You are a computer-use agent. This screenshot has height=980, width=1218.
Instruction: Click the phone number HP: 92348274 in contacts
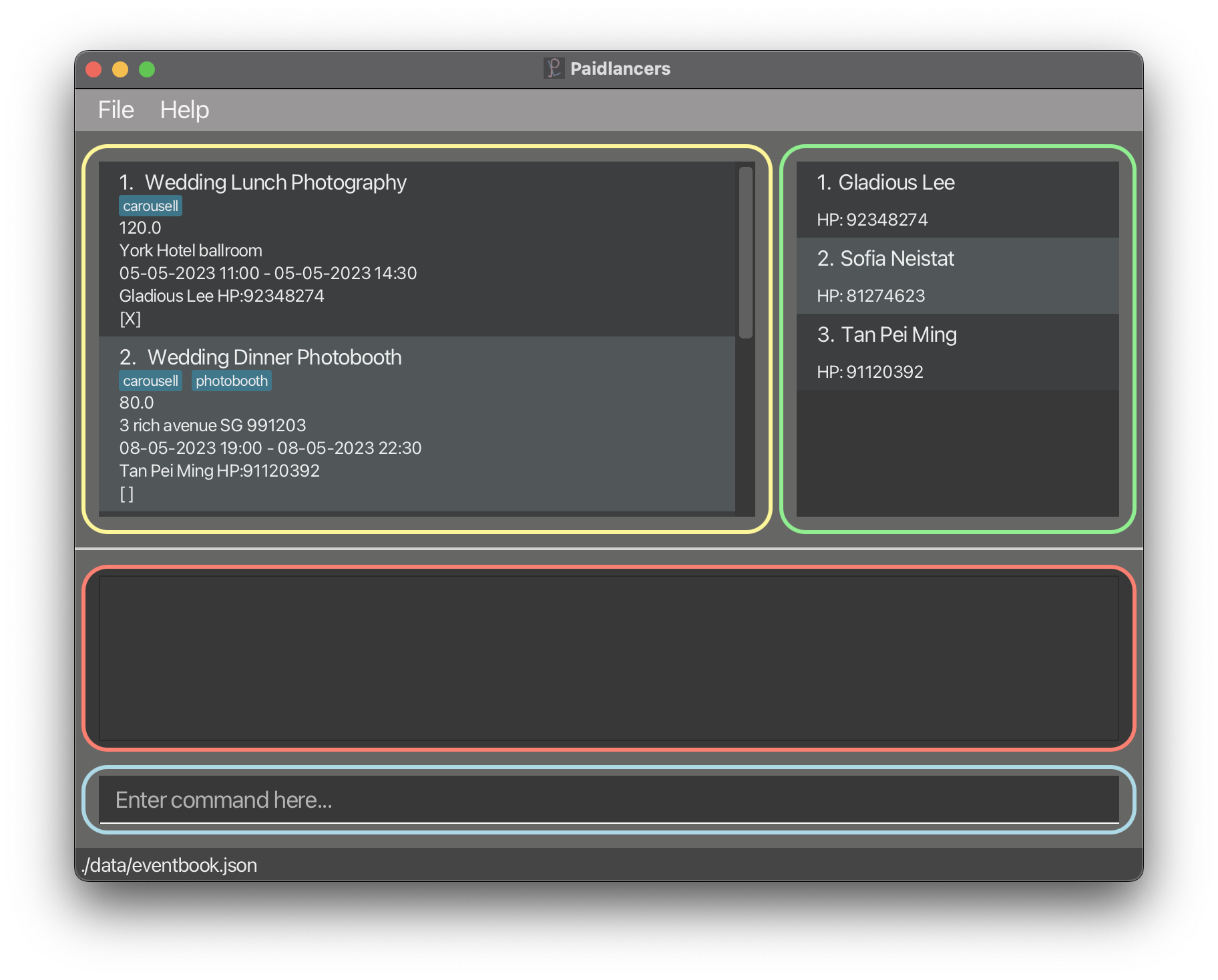[x=872, y=220]
